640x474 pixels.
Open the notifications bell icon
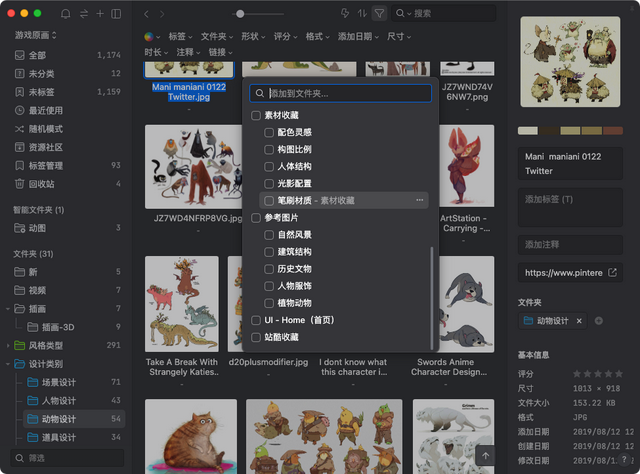(x=65, y=13)
